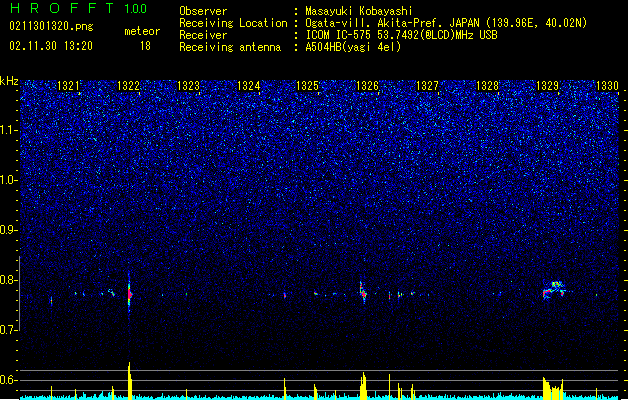Select the Ogata-vill. Akita-Pref. JAPAN location text
Image resolution: width=629 pixels, height=400 pixels.
pos(446,23)
